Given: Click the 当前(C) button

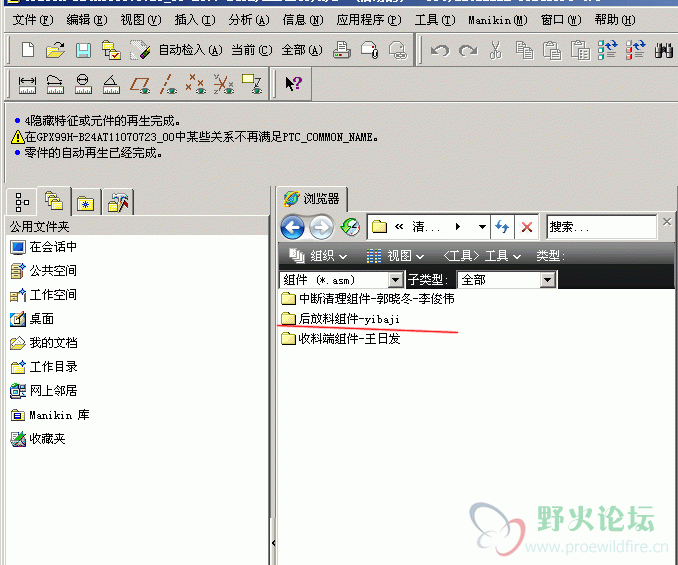Looking at the screenshot, I should 252,50.
